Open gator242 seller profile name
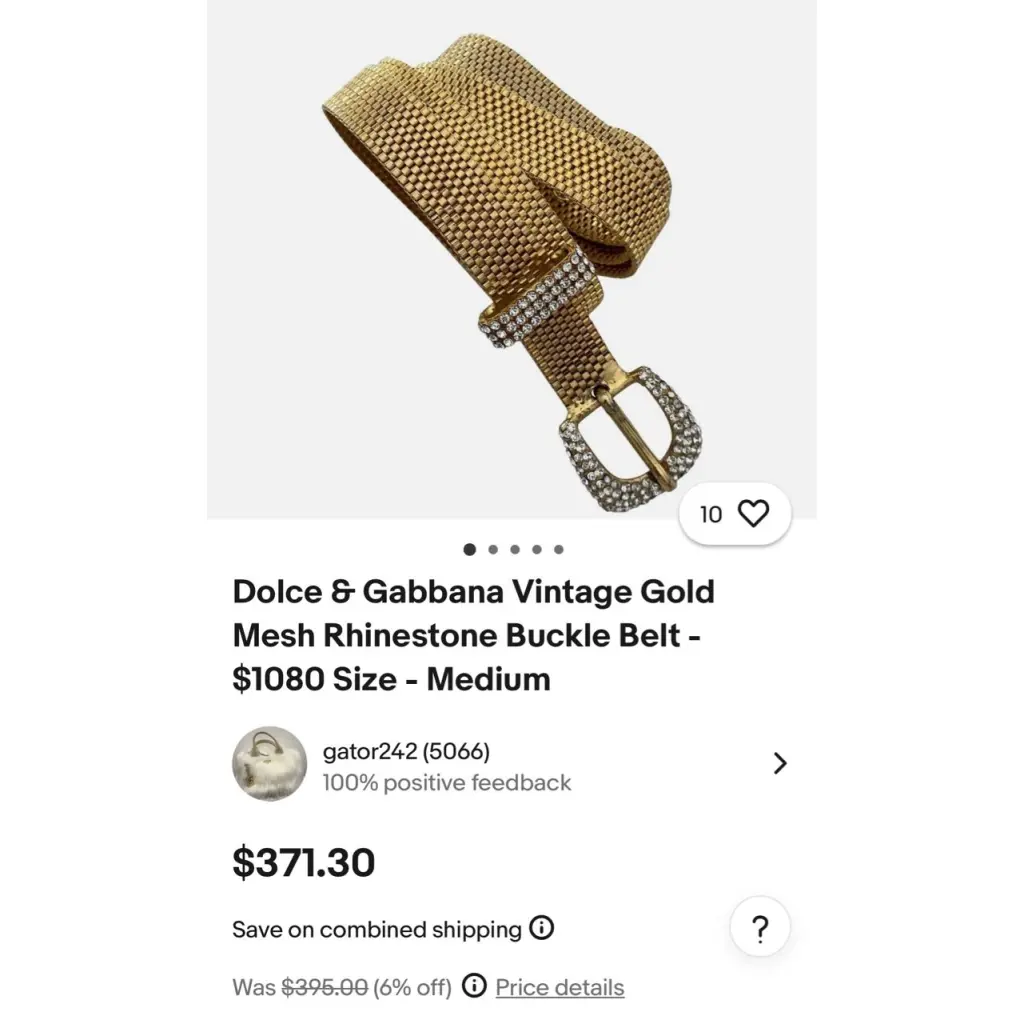The width and height of the screenshot is (1024, 1024). [406, 751]
